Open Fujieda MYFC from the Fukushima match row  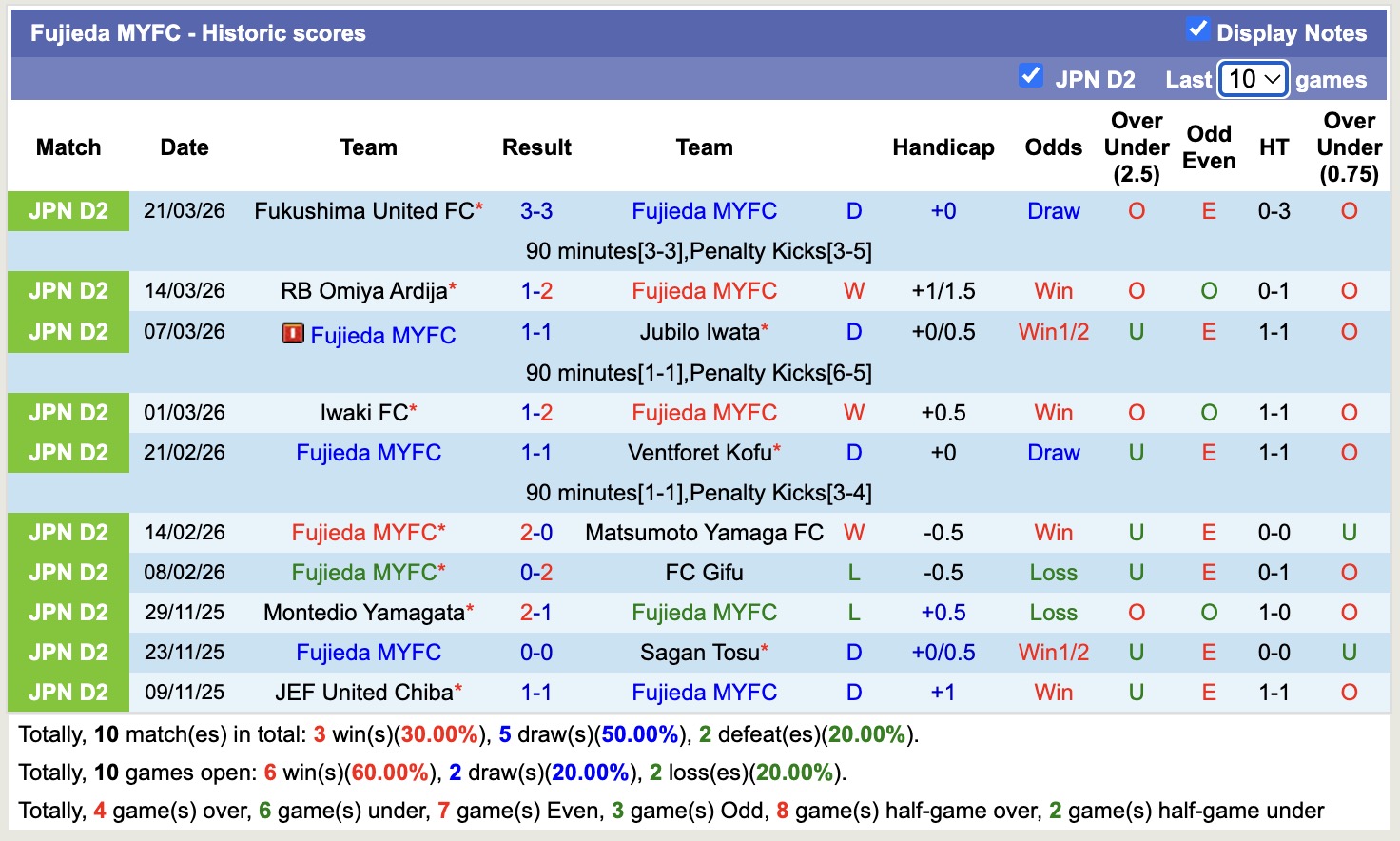pos(704,211)
